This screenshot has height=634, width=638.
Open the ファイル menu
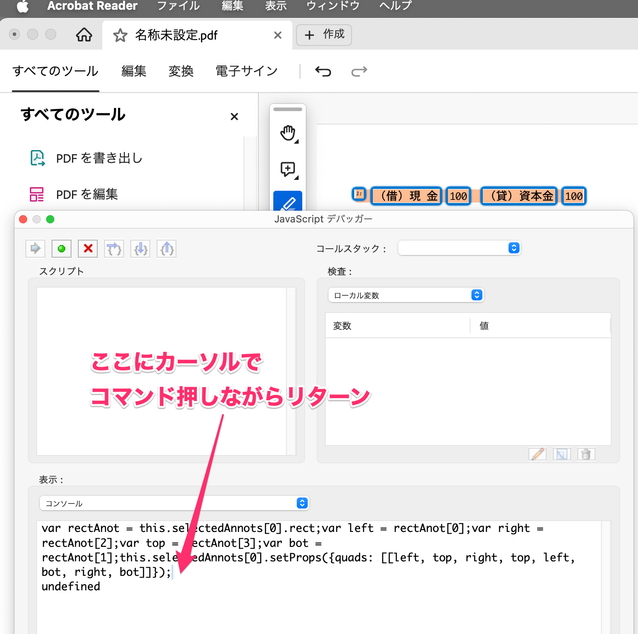(179, 6)
